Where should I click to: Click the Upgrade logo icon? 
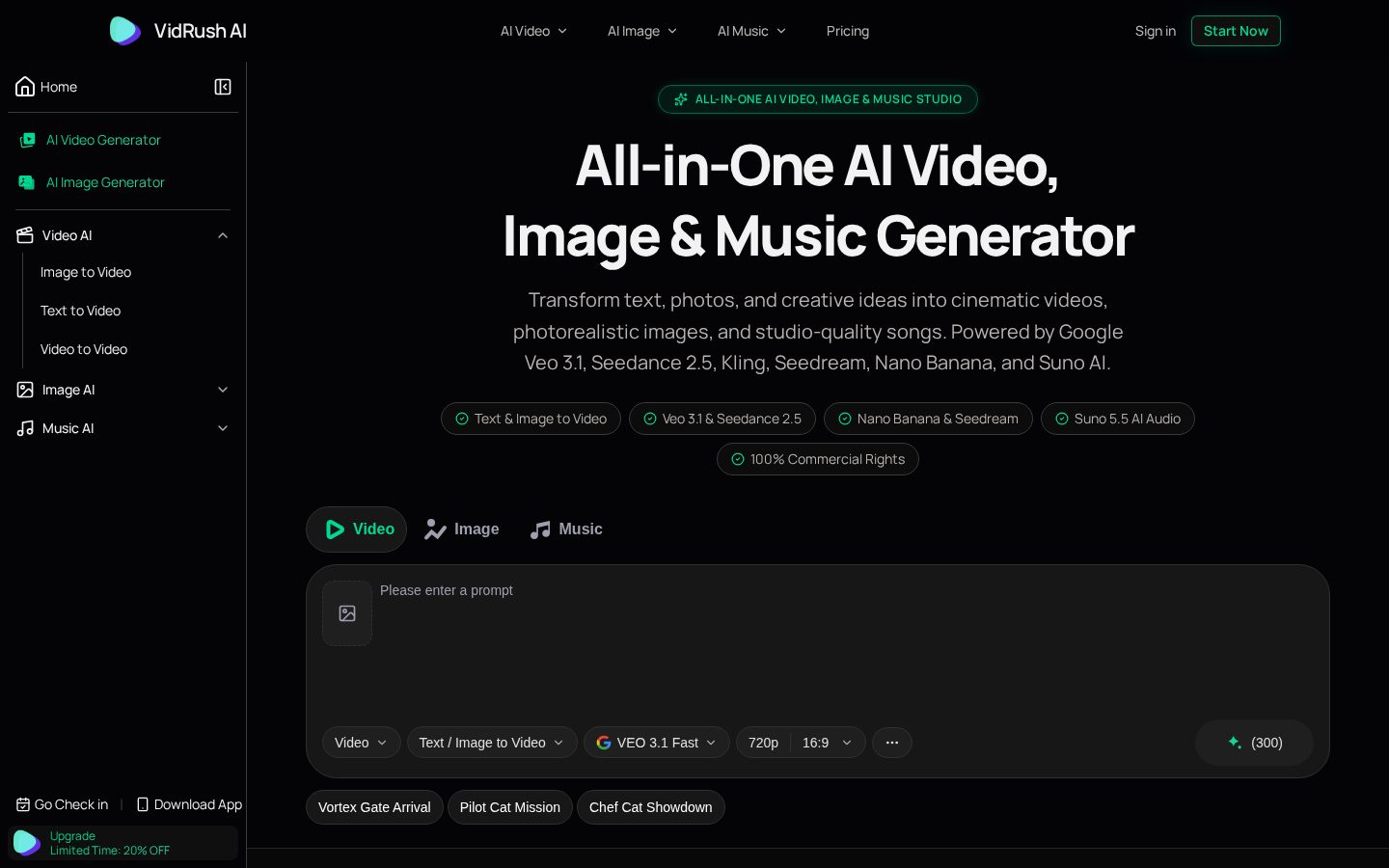tap(27, 843)
